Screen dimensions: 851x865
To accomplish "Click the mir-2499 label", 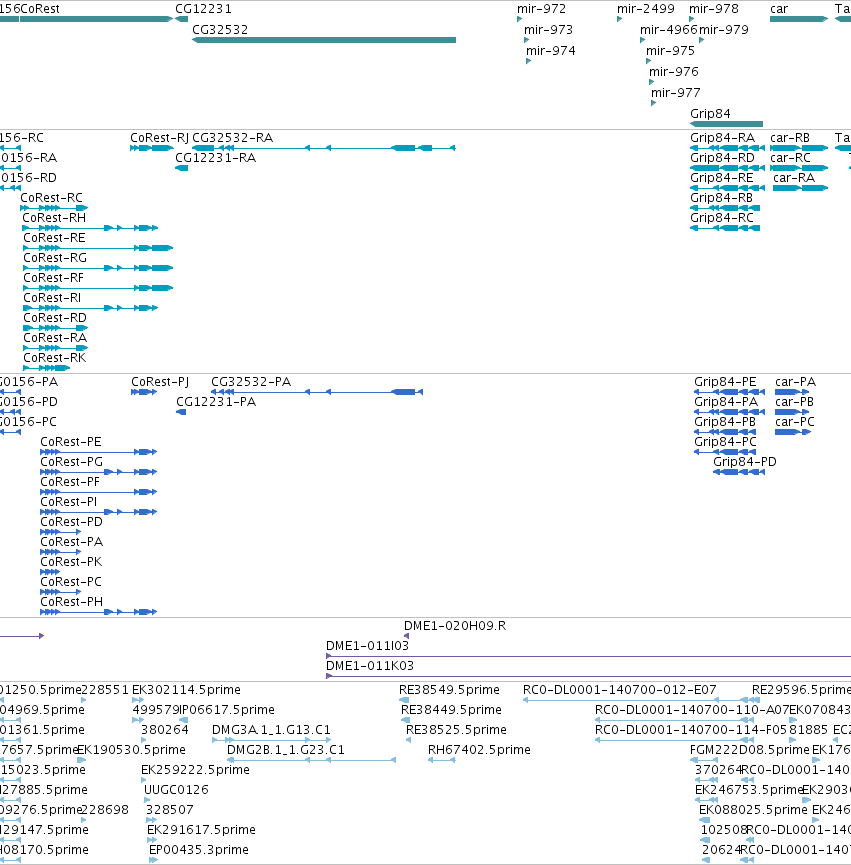I will click(645, 9).
